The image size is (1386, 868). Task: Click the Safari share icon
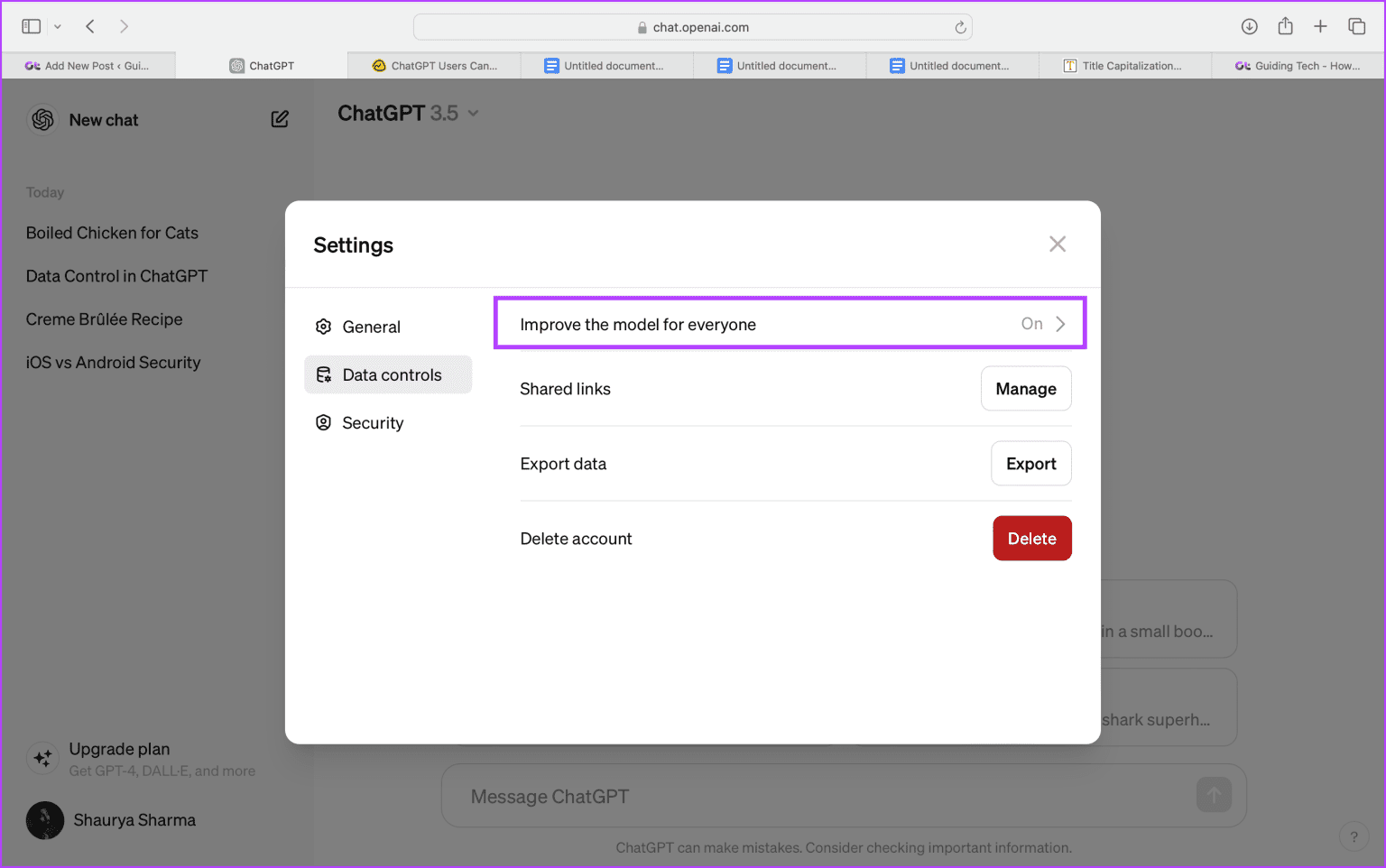click(x=1285, y=26)
